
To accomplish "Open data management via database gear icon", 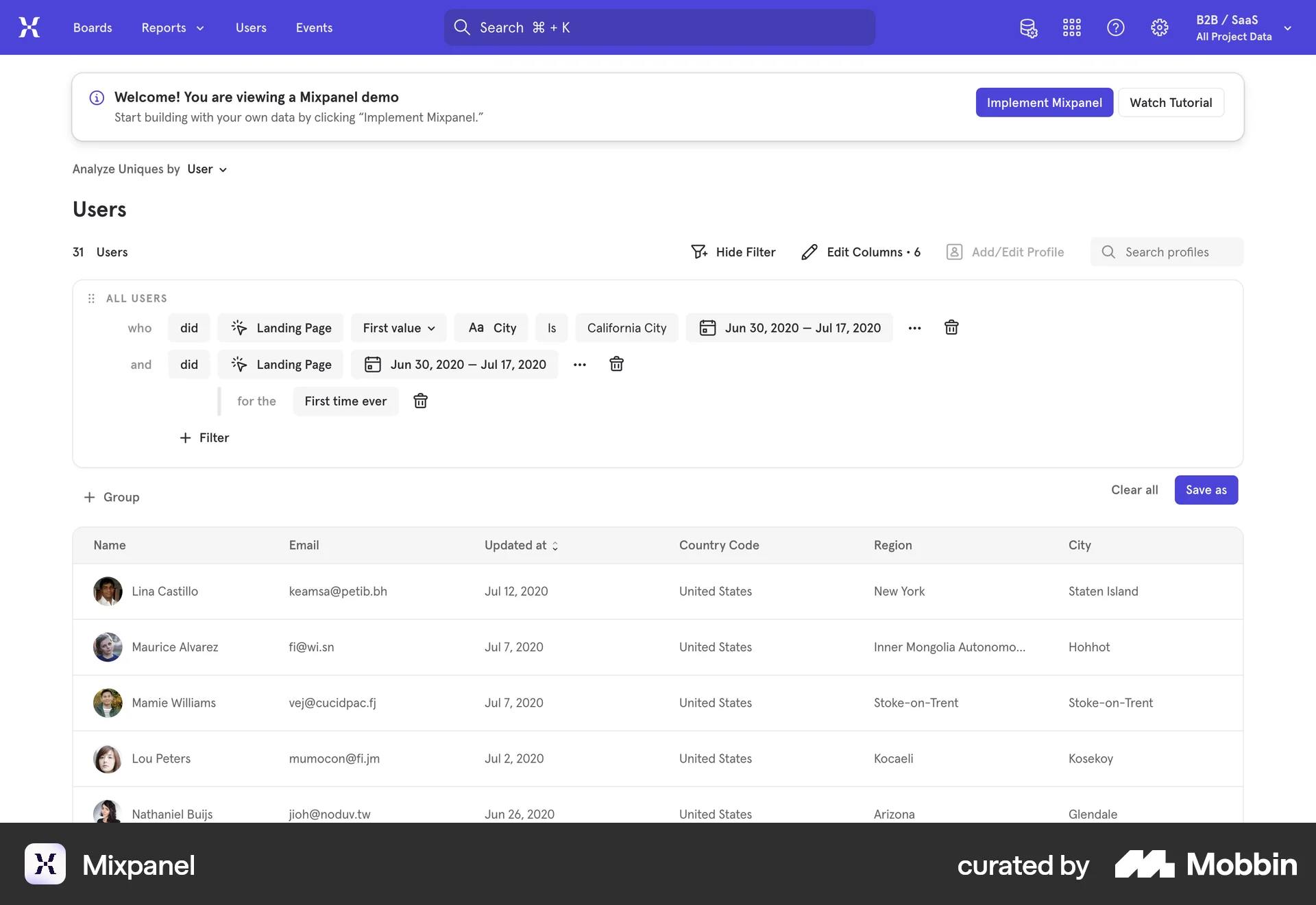I will [x=1028, y=27].
